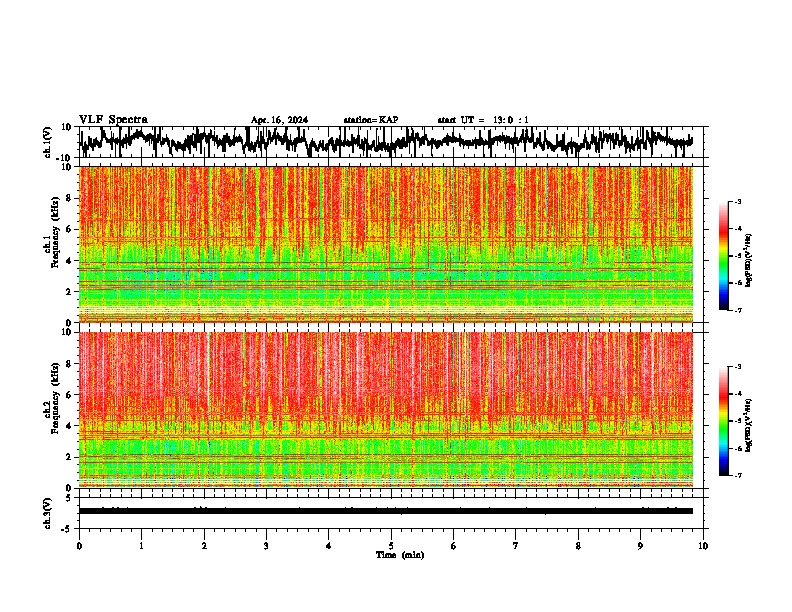Click time axis tick label "10"
This screenshot has height=612, width=792.
[703, 546]
